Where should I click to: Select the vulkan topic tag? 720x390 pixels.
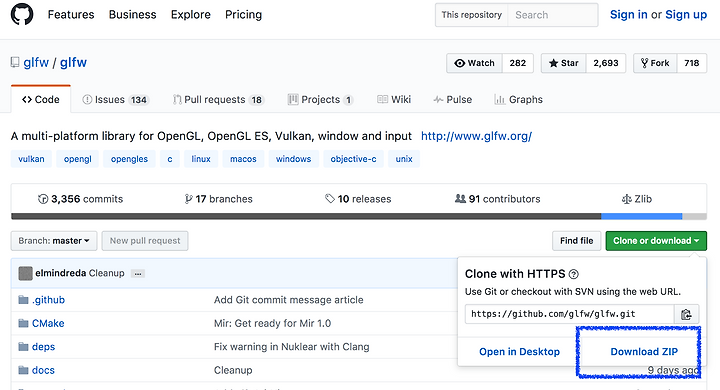click(31, 159)
